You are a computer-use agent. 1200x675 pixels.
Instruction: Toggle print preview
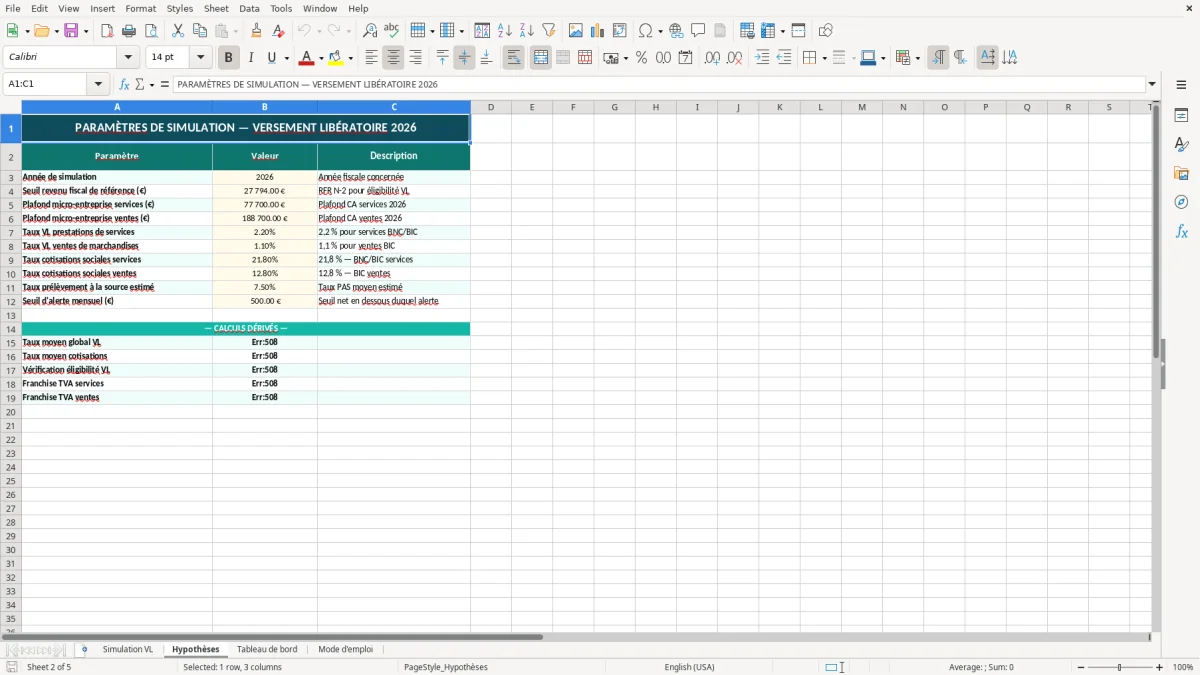tap(150, 31)
